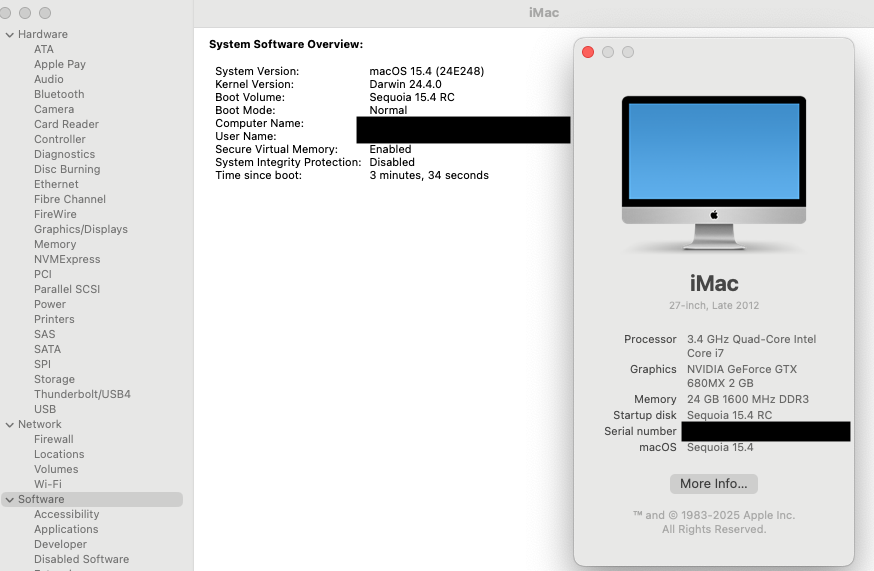Select ATA in the Hardware list

43,49
